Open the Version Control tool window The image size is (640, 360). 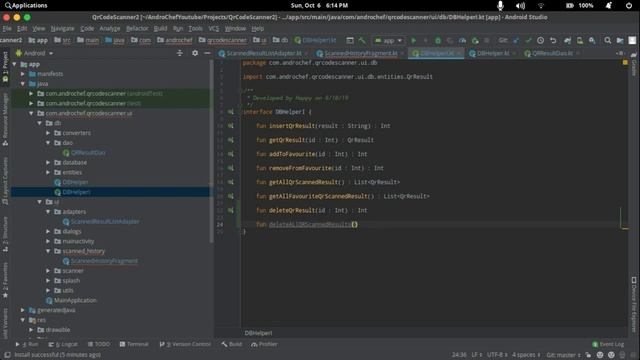click(x=185, y=344)
